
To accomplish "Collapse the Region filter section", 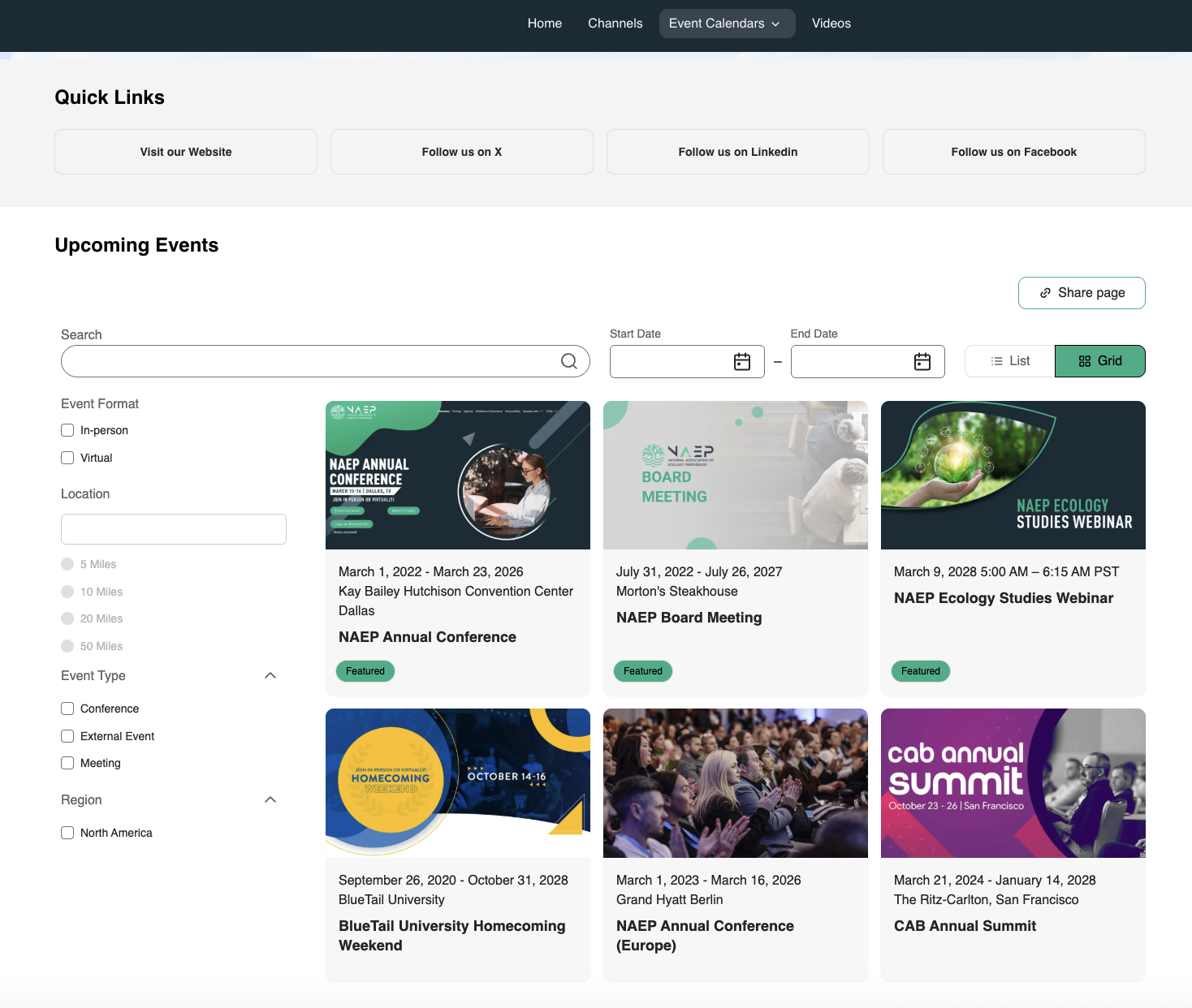I will 271,799.
